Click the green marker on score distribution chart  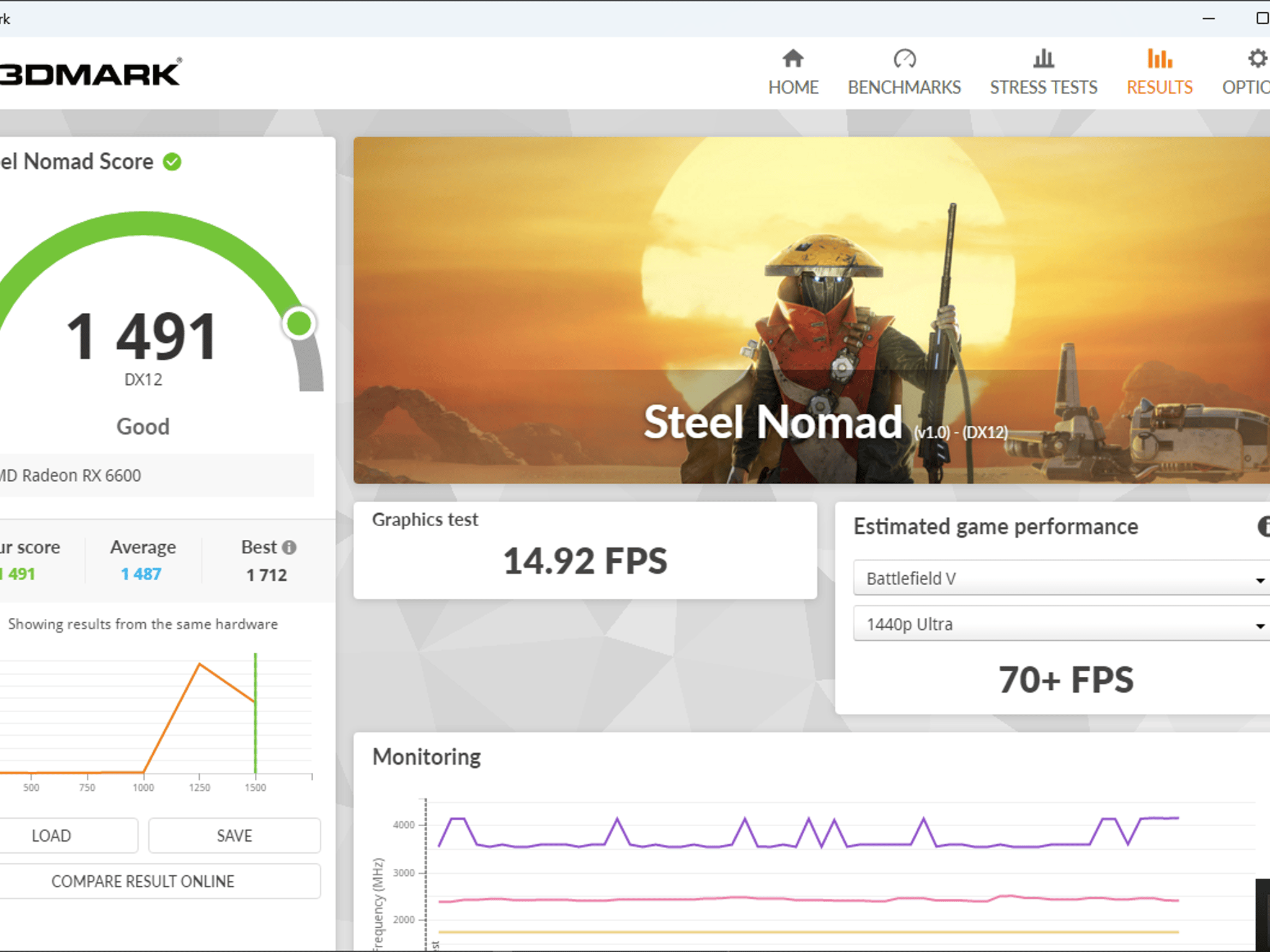[x=255, y=713]
